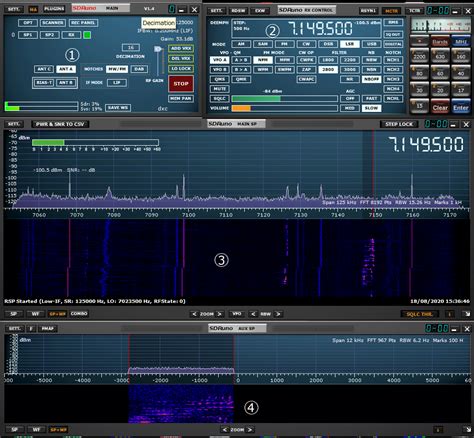This screenshot has height=438, width=474.
Task: Toggle the NCH1 notch filter
Action: (393, 60)
